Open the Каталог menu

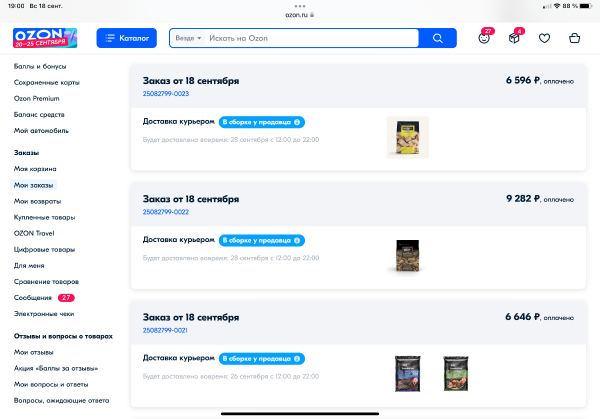coord(127,38)
